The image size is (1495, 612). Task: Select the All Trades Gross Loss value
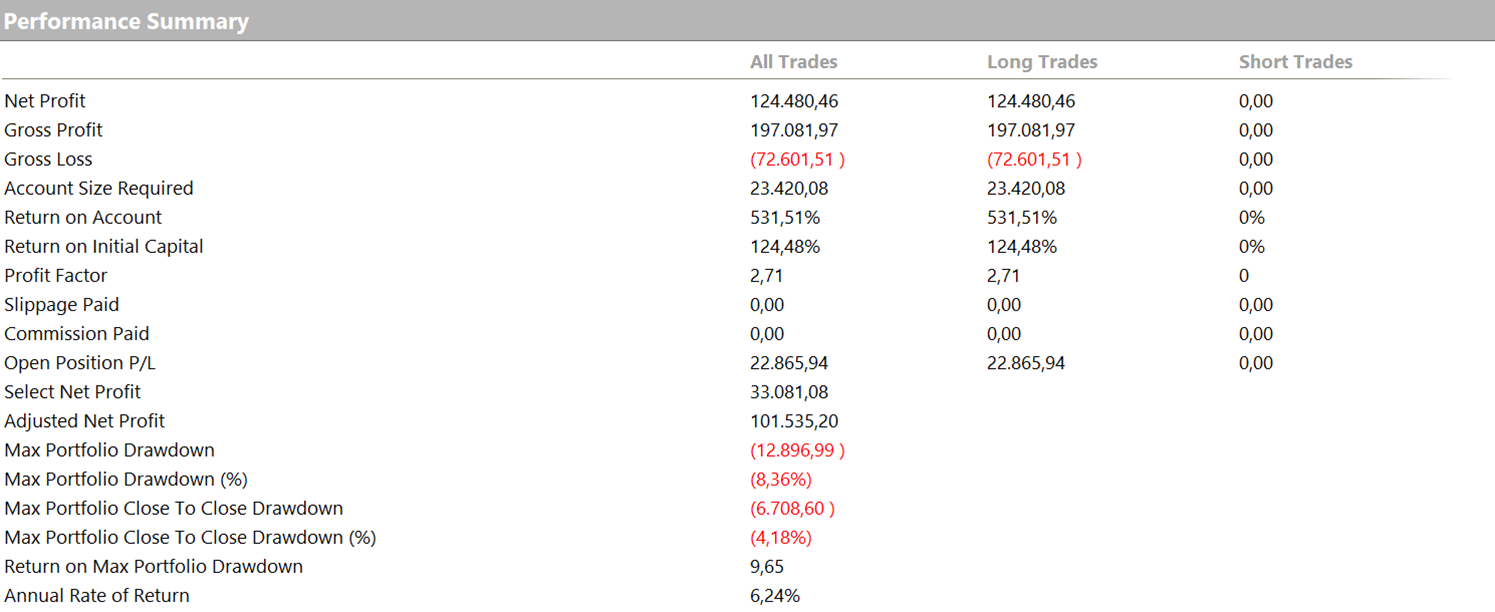797,159
